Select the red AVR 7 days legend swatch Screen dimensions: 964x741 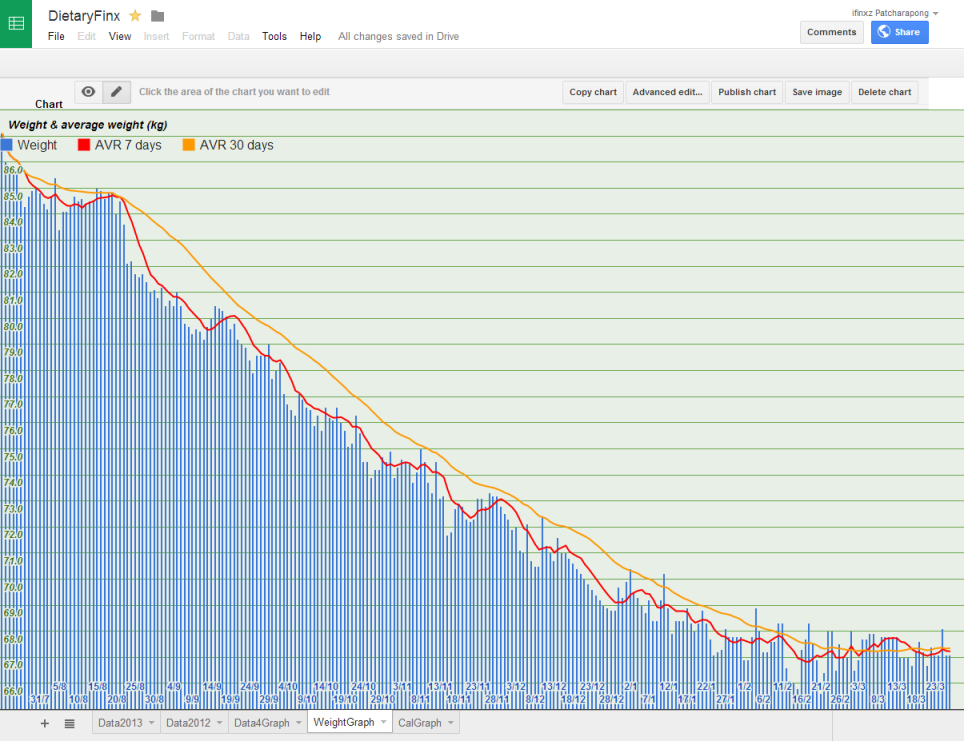click(x=84, y=145)
